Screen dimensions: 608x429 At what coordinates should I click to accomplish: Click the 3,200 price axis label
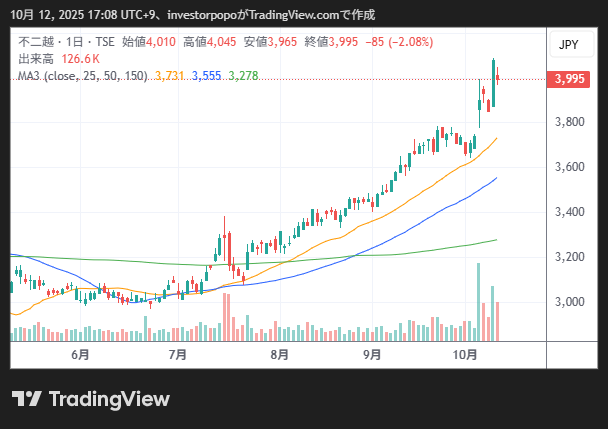click(569, 257)
